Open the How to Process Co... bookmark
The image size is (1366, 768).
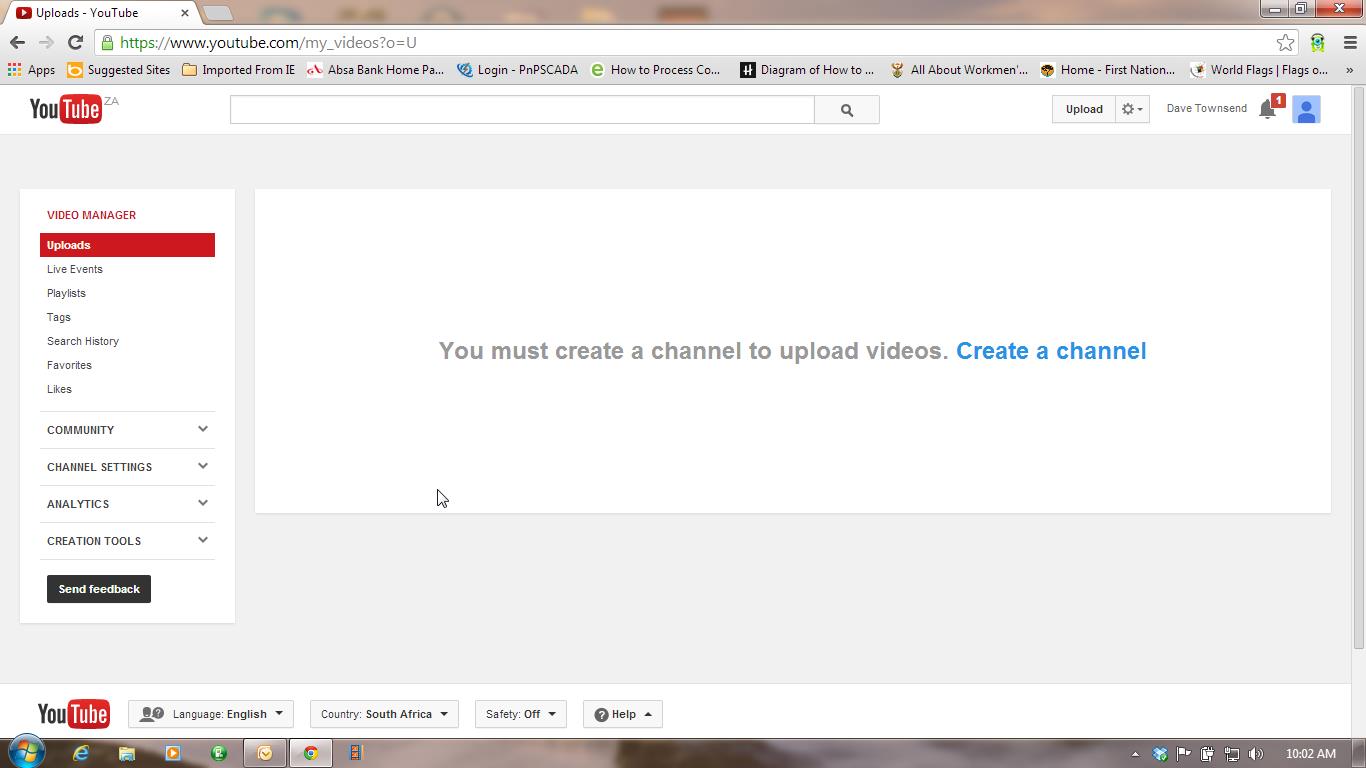[x=655, y=70]
